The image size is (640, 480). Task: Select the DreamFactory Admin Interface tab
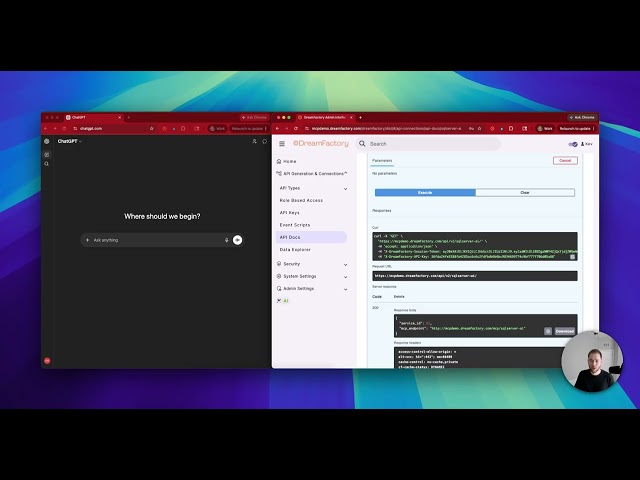325,118
